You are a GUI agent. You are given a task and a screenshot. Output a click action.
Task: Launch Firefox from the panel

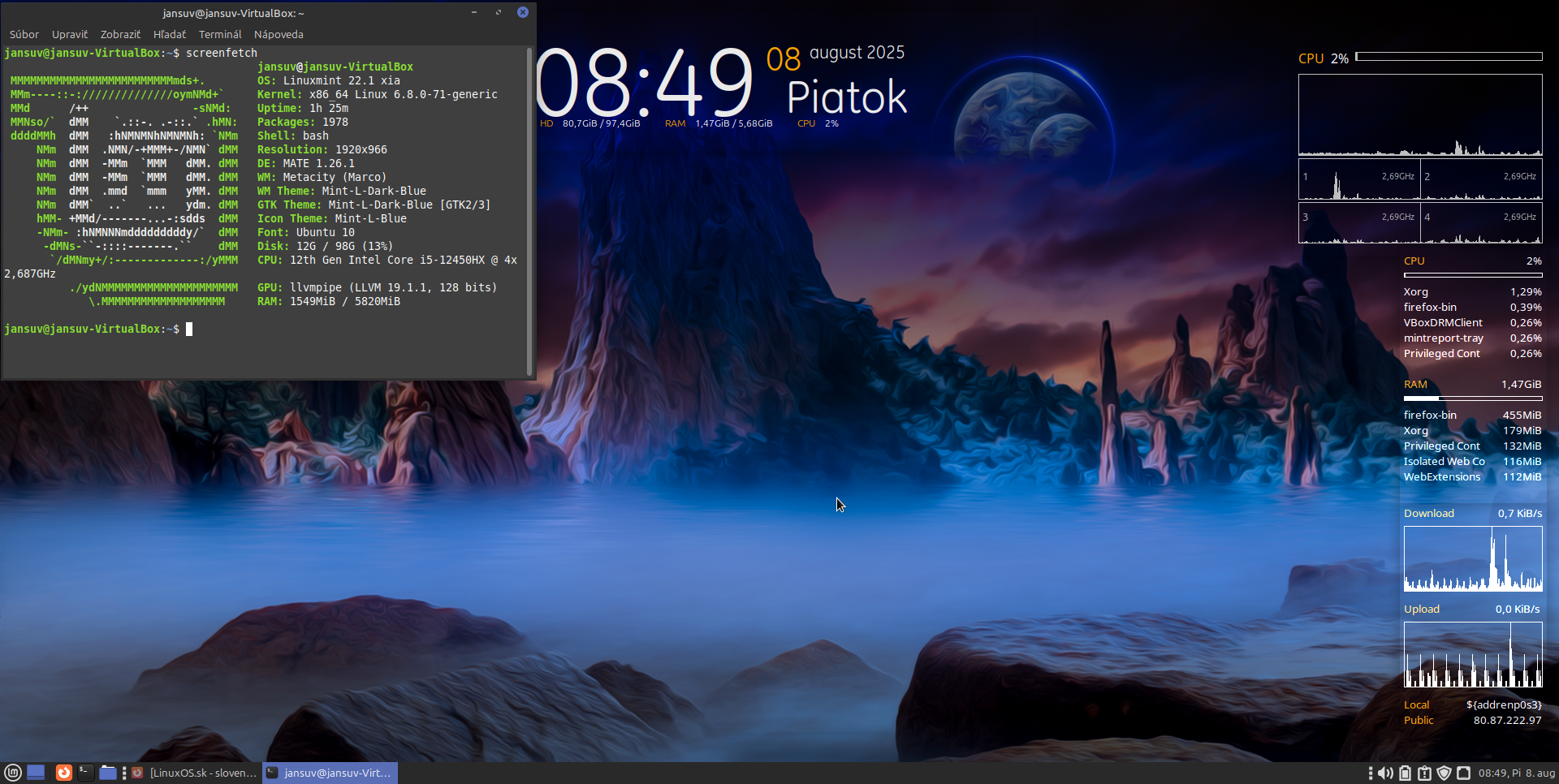point(64,773)
